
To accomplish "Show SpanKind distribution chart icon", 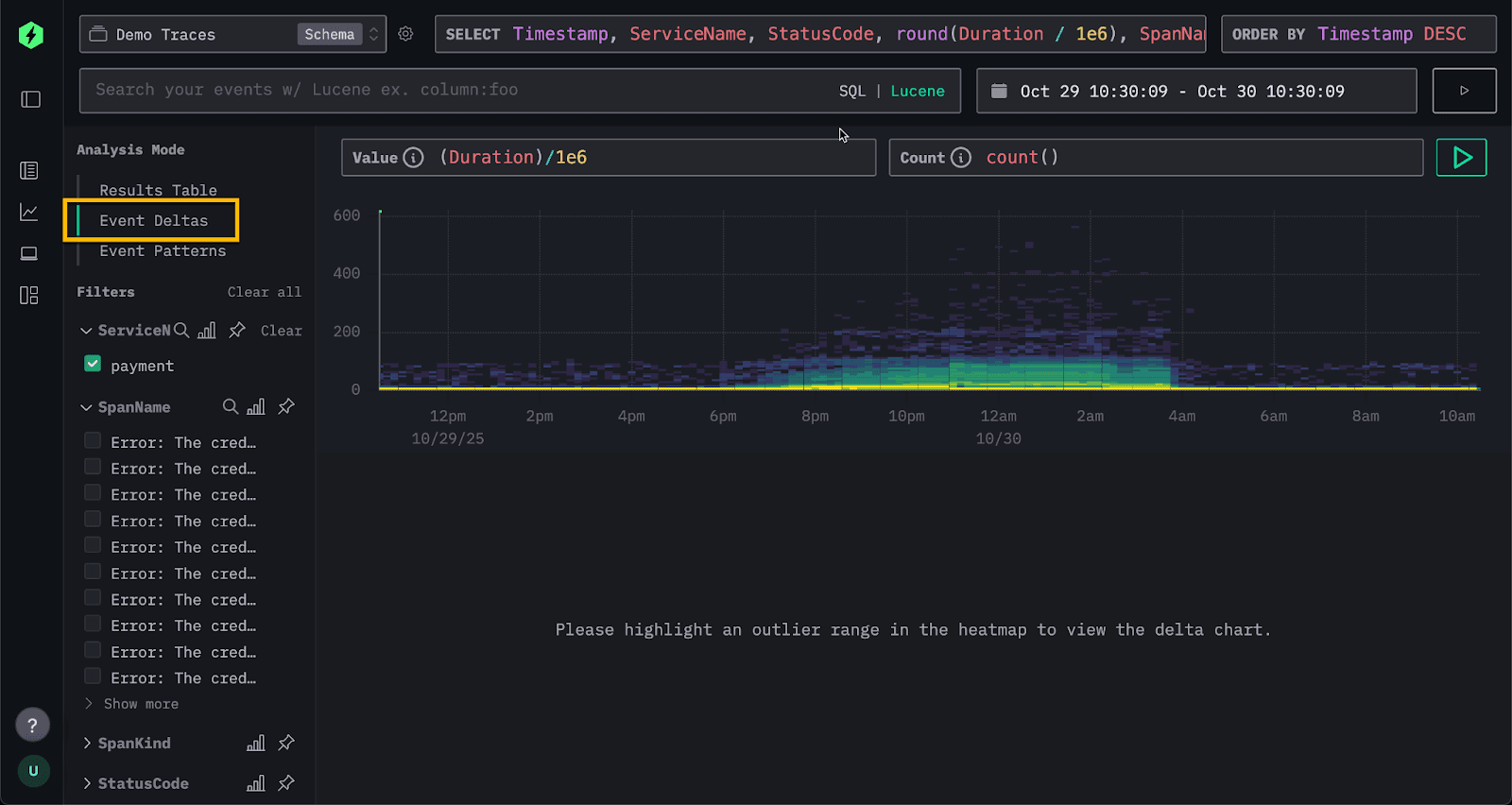I will [255, 744].
